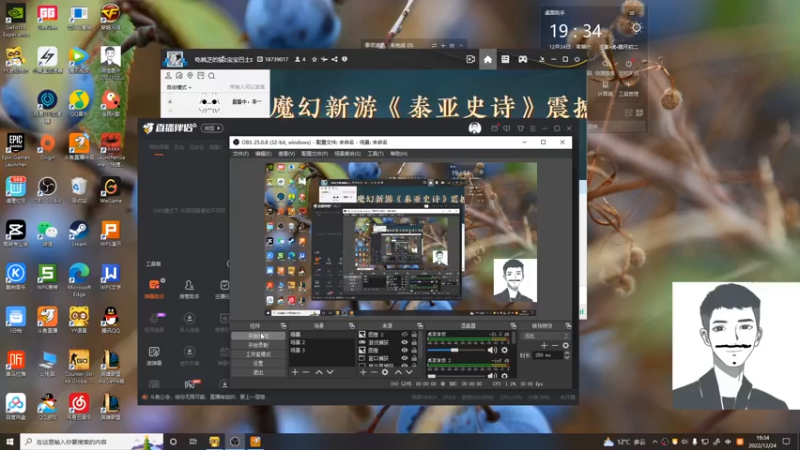Viewport: 800px width, 450px height.
Task: Move the scene up with the up arrow
Action: [319, 372]
